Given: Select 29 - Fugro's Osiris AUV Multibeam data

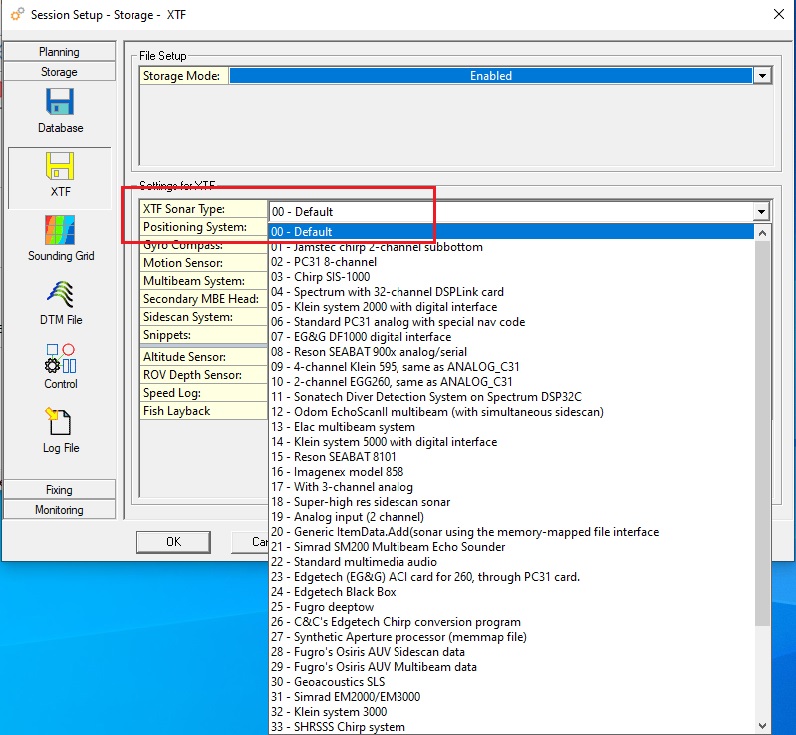Looking at the screenshot, I should (511, 666).
